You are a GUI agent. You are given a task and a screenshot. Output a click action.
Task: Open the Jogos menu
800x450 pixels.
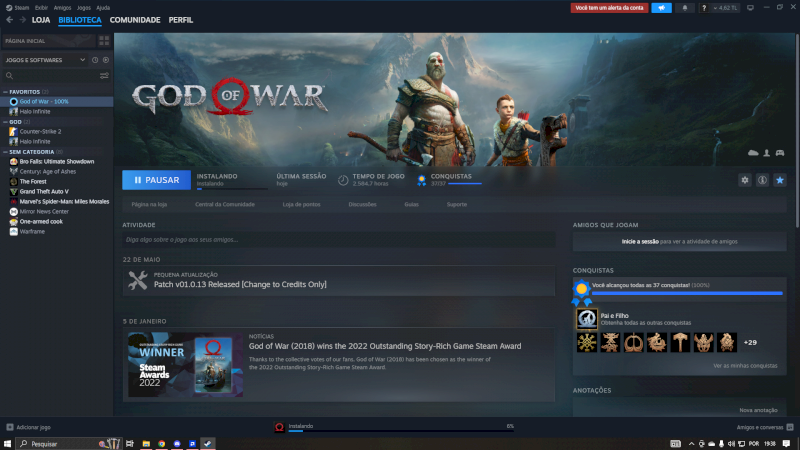84,8
